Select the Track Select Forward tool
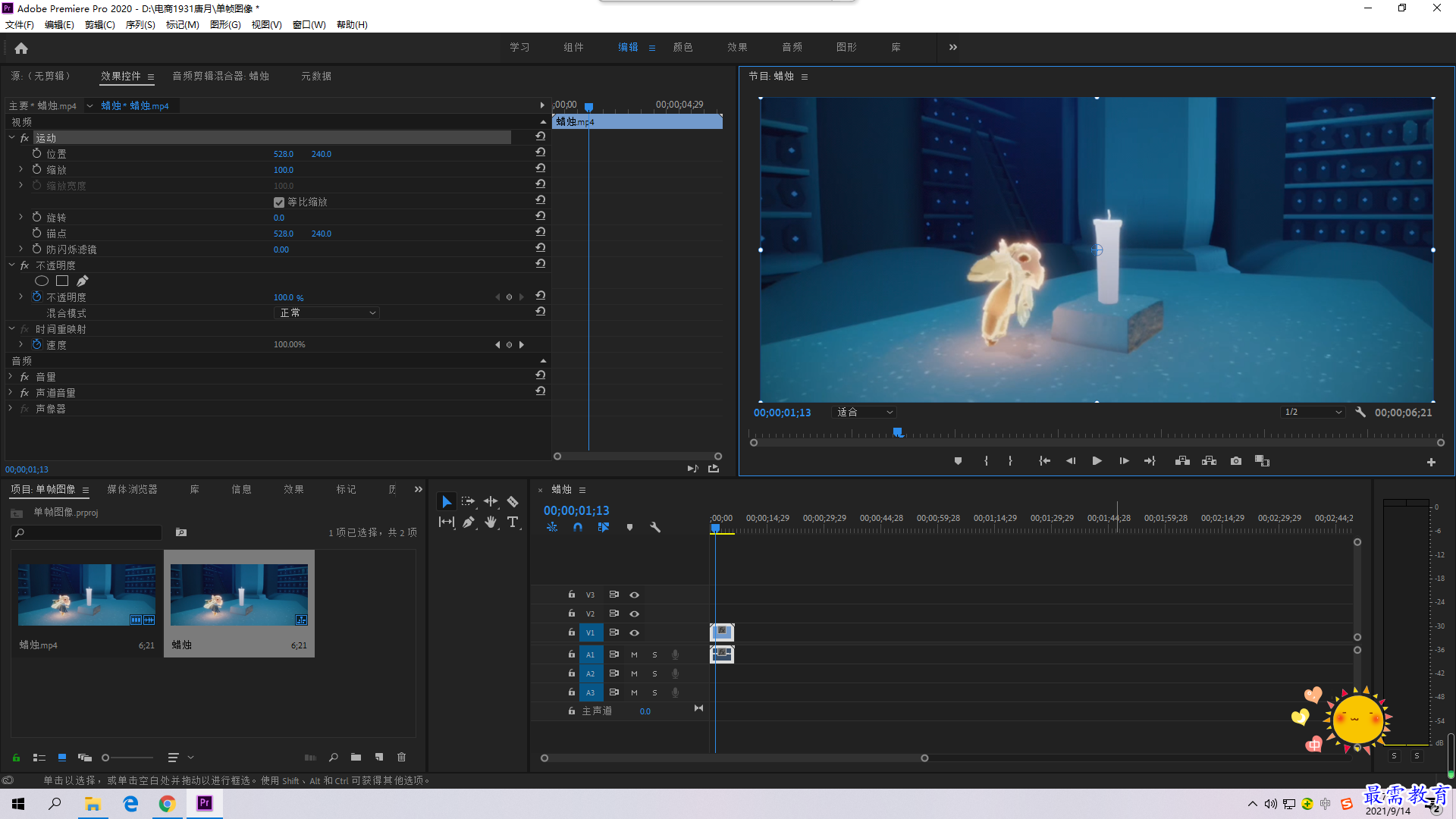This screenshot has height=819, width=1456. (468, 501)
